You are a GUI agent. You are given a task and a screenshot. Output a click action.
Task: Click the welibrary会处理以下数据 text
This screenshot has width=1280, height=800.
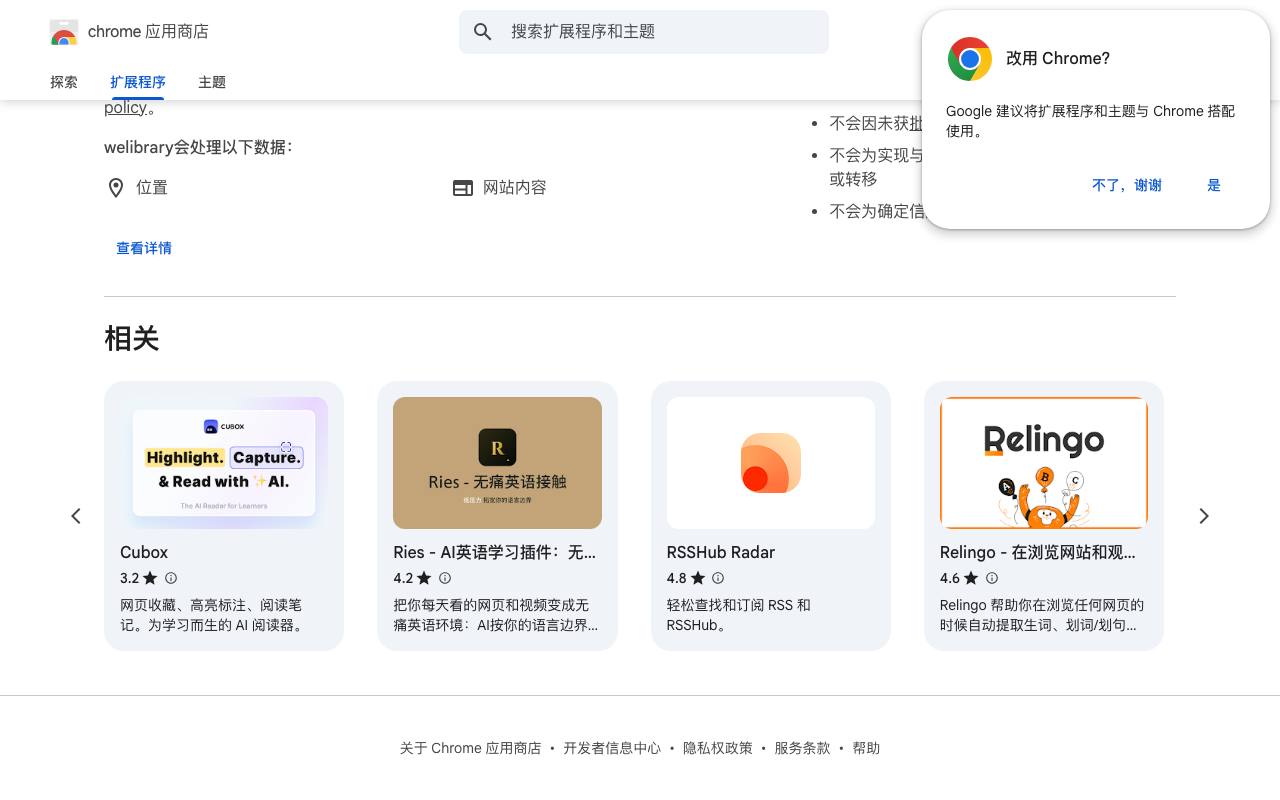198,147
